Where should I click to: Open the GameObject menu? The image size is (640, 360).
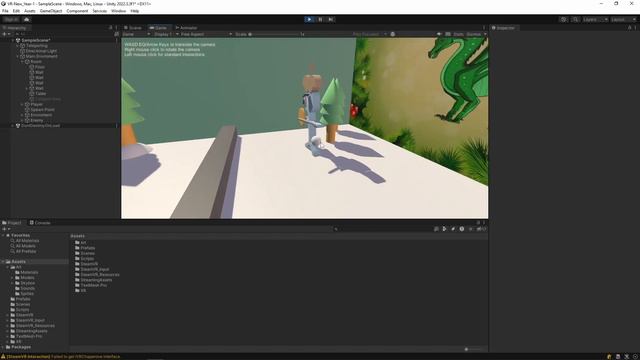51,11
